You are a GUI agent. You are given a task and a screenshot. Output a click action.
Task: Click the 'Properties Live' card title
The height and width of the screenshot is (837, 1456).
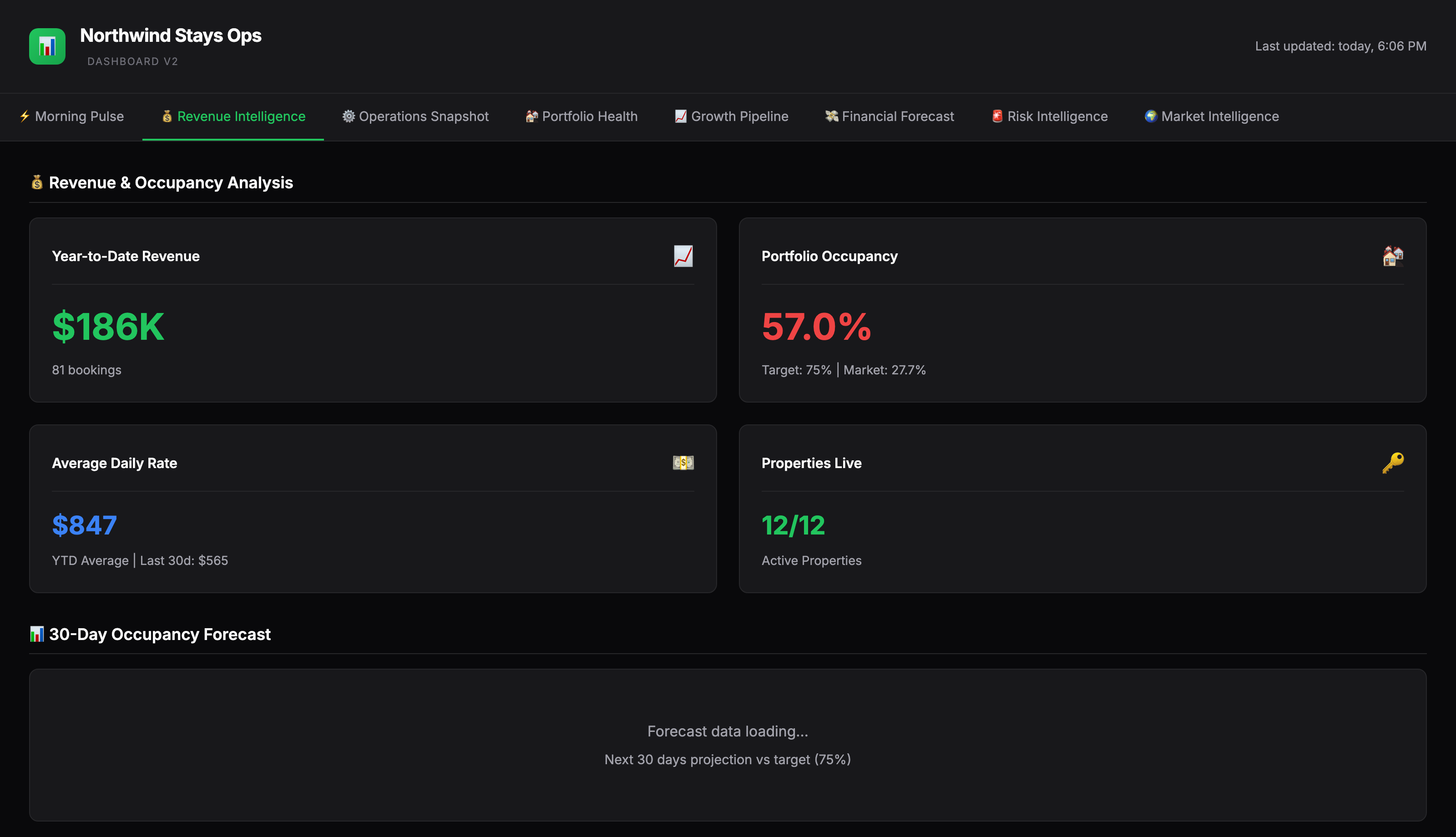(x=811, y=463)
